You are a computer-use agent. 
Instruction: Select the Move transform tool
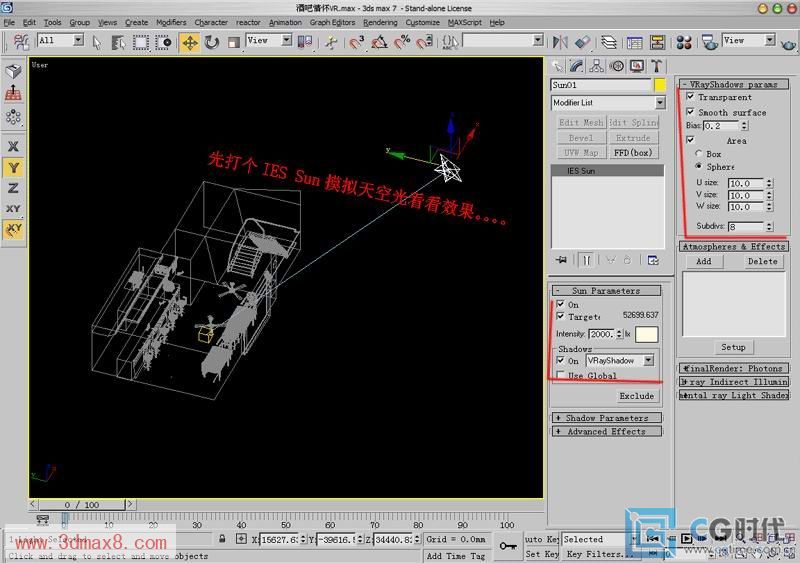tap(190, 42)
